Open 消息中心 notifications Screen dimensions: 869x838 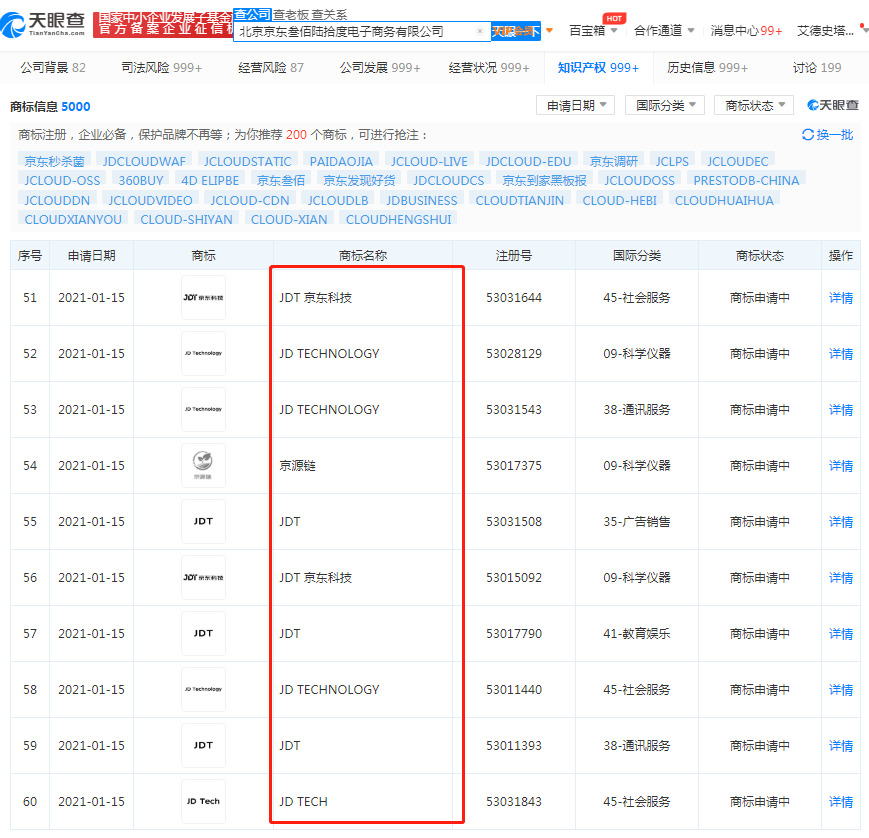(746, 30)
